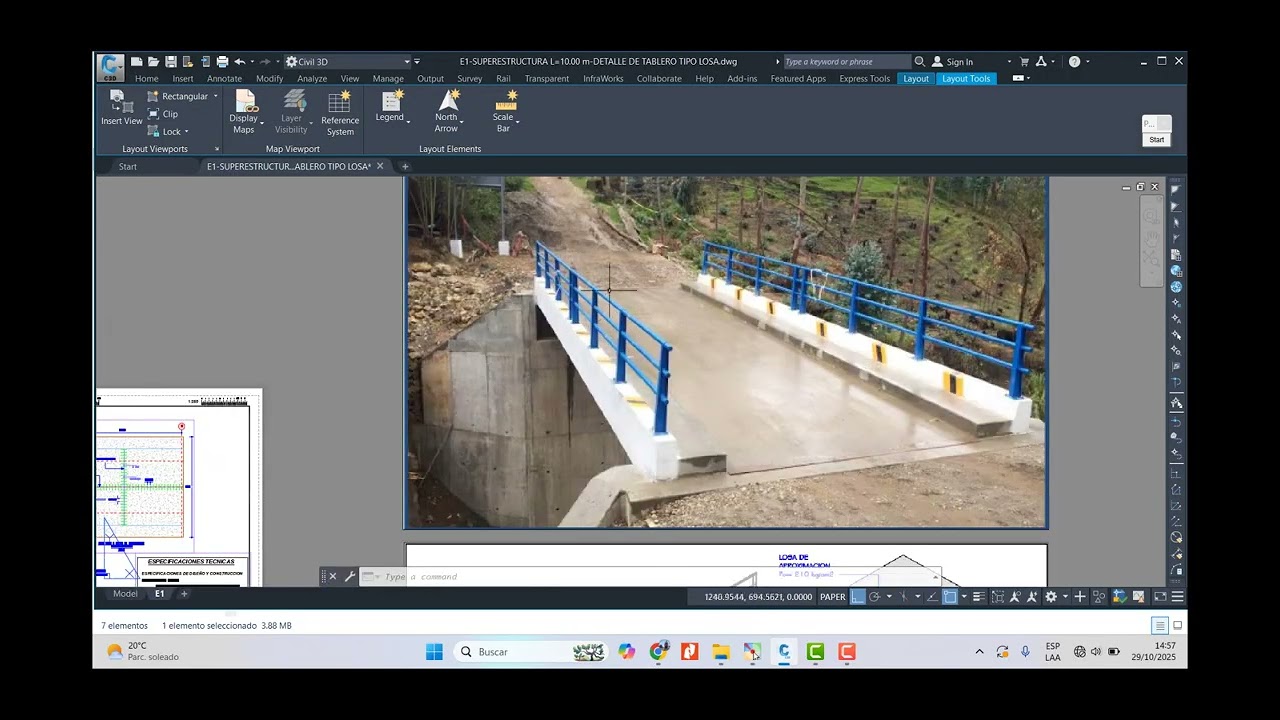Click the Sign In button
Viewport: 1280px width, 720px height.
[x=959, y=62]
